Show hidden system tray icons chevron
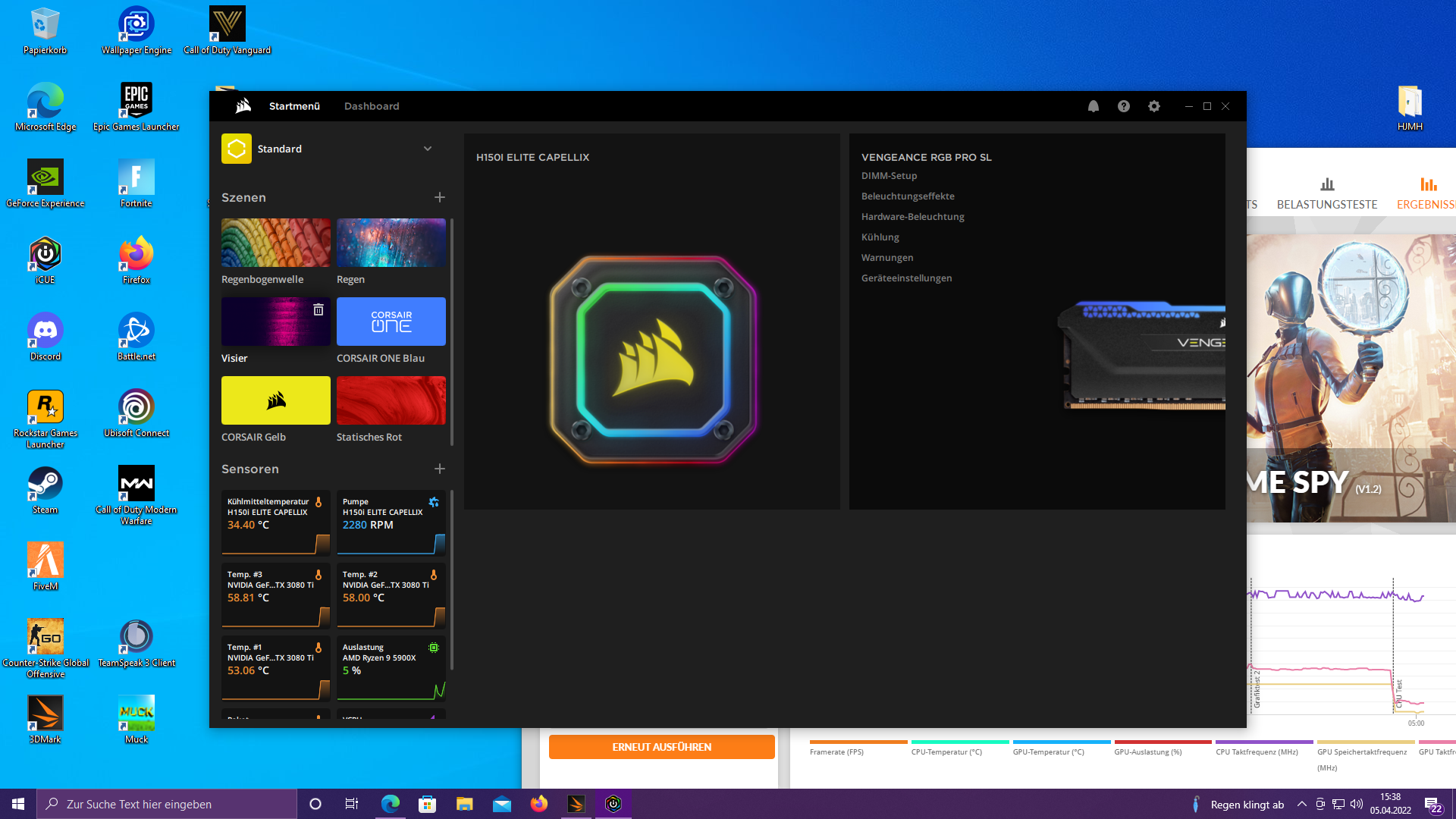This screenshot has height=819, width=1456. [1301, 804]
